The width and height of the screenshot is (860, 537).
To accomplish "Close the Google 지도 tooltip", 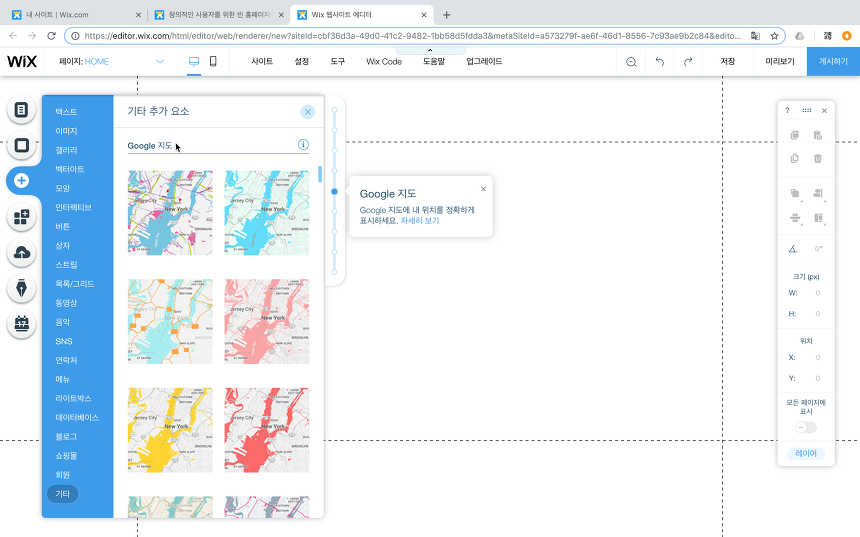I will point(483,189).
